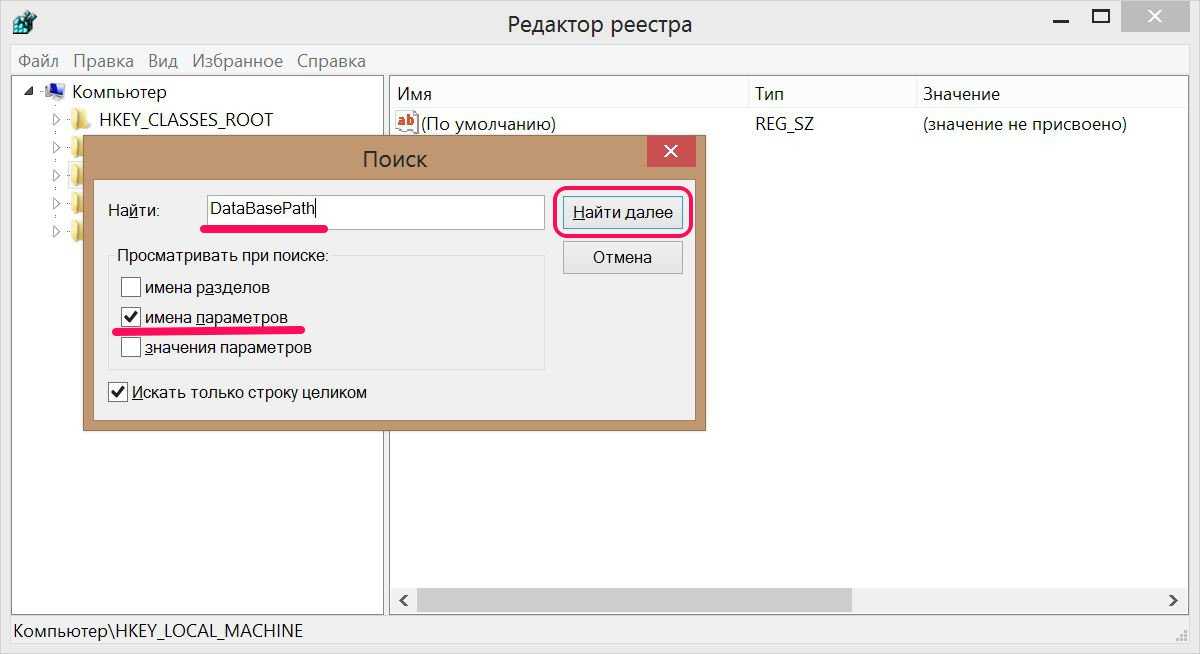The width and height of the screenshot is (1200, 654).
Task: Open the Избранное menu
Action: 237,61
